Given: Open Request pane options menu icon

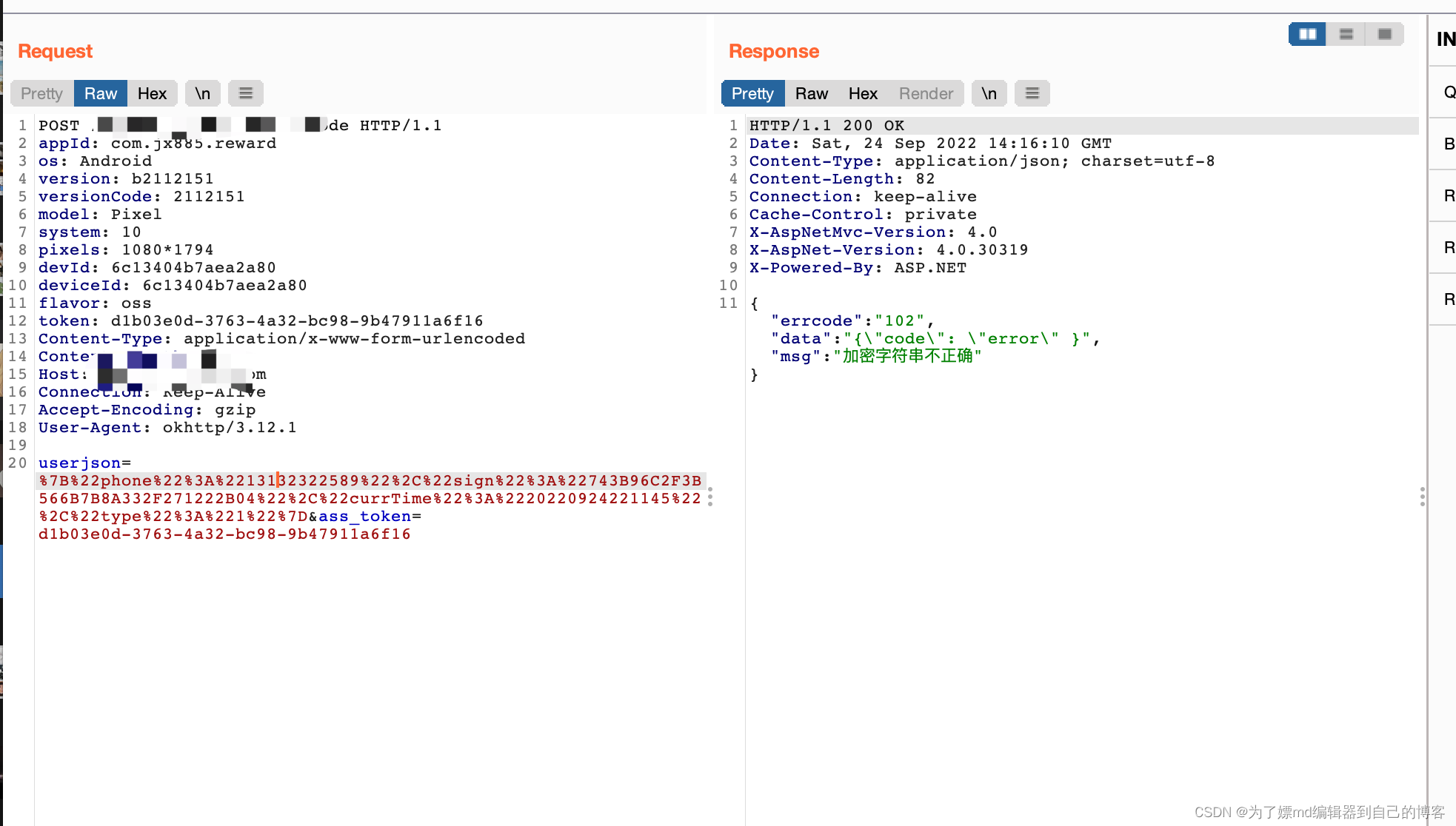Looking at the screenshot, I should click(x=246, y=93).
